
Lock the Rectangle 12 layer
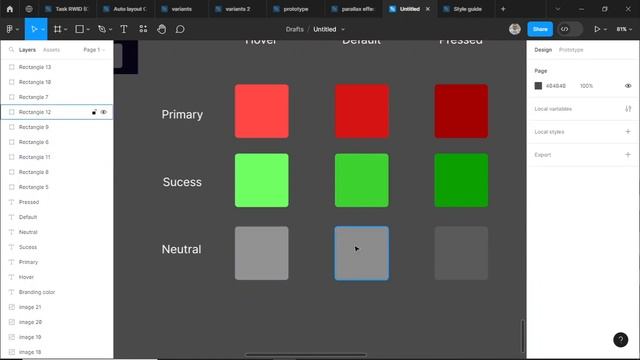point(94,112)
